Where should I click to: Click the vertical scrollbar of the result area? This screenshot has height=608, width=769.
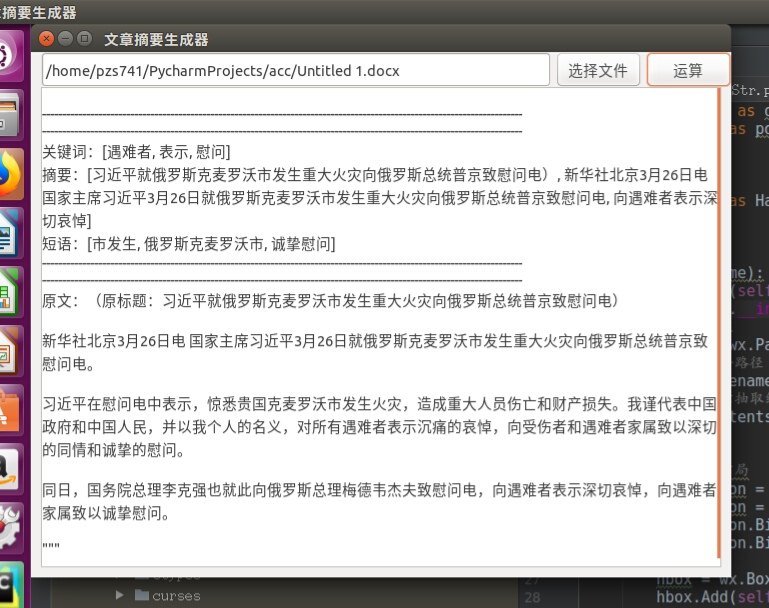(719, 324)
